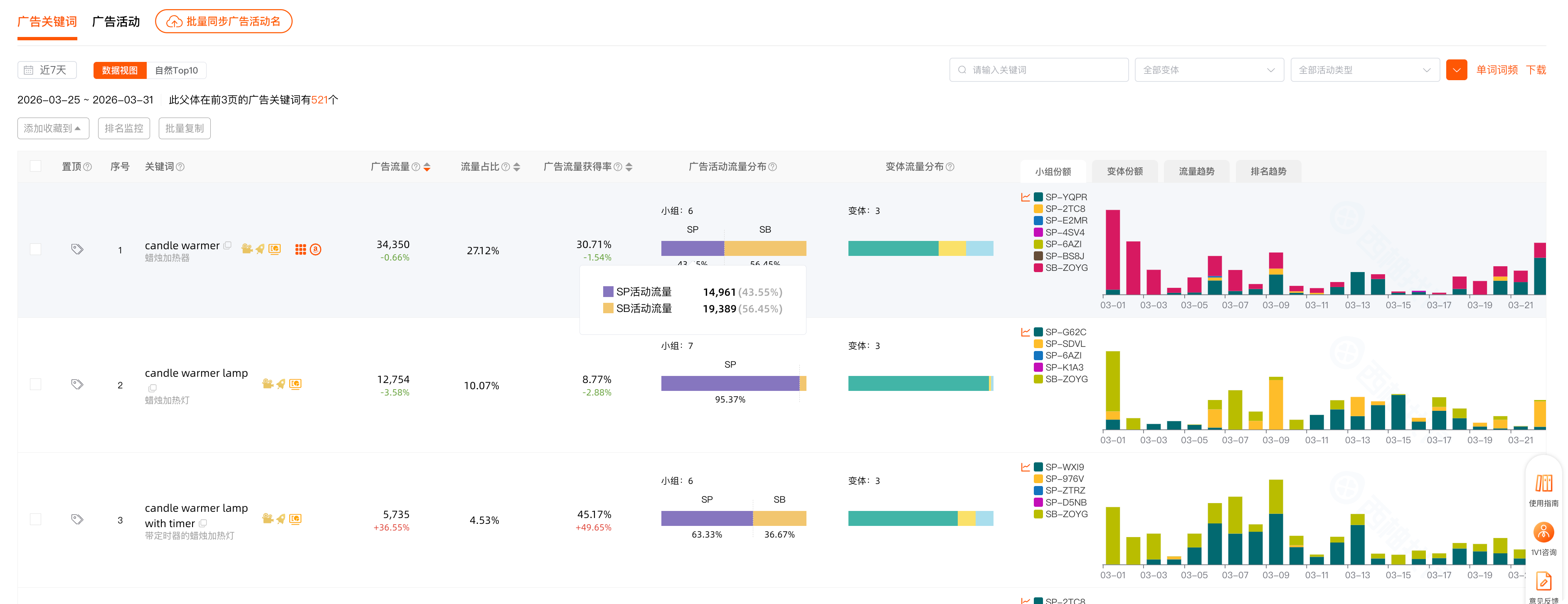Viewport: 1568px width, 604px height.
Task: Open the 添加收藏到 dropdown
Action: click(x=53, y=128)
